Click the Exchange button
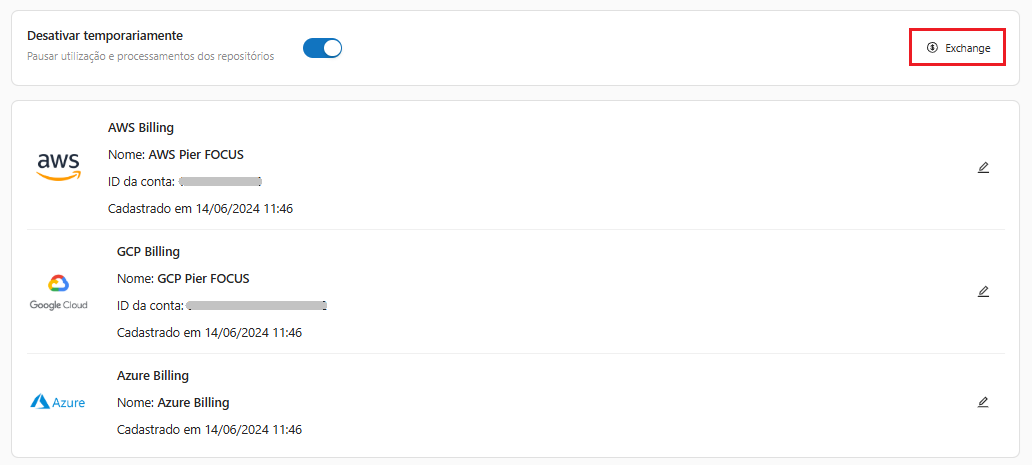The height and width of the screenshot is (465, 1032). (957, 48)
